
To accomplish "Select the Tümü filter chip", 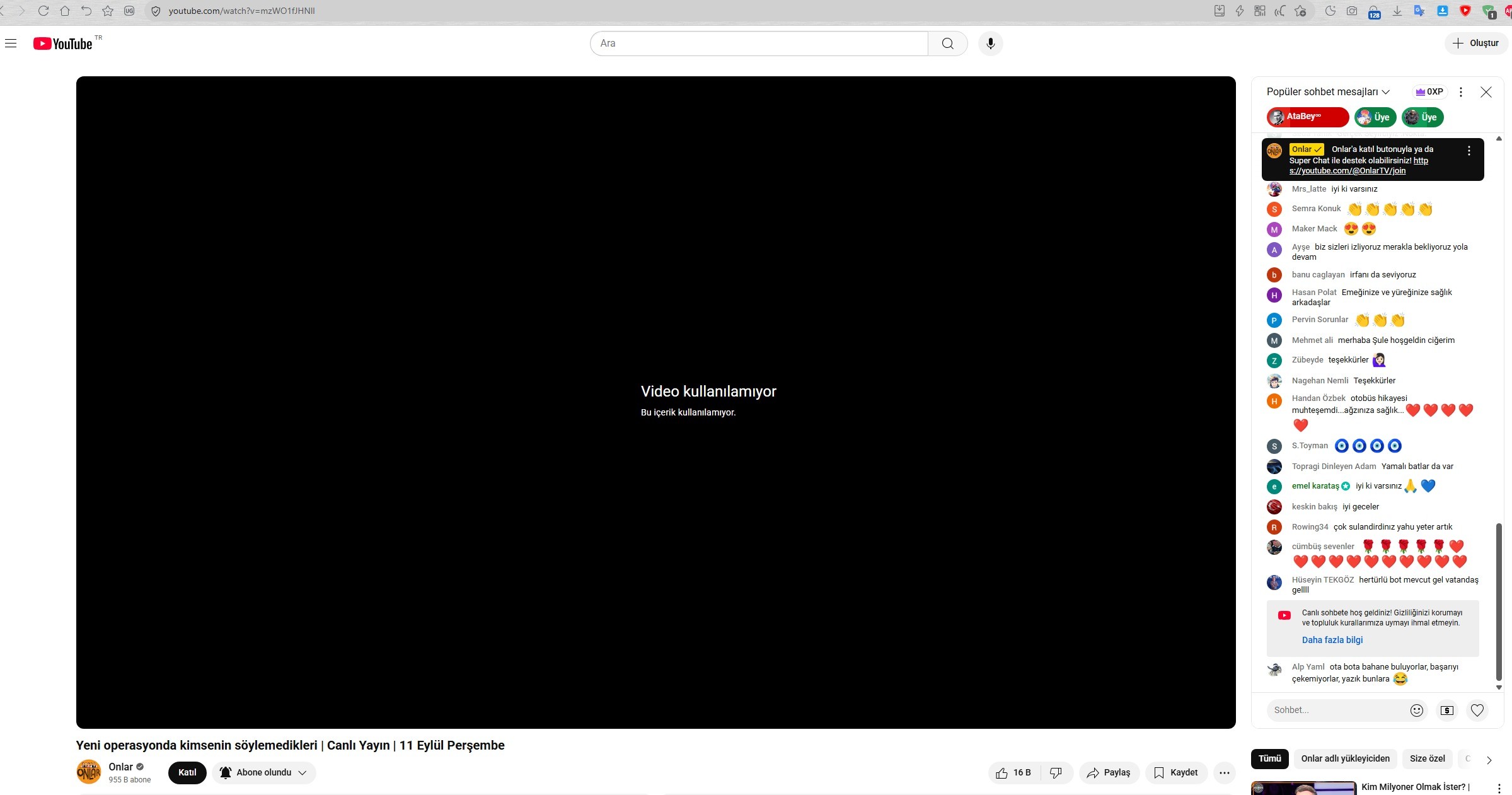I will pos(1269,758).
